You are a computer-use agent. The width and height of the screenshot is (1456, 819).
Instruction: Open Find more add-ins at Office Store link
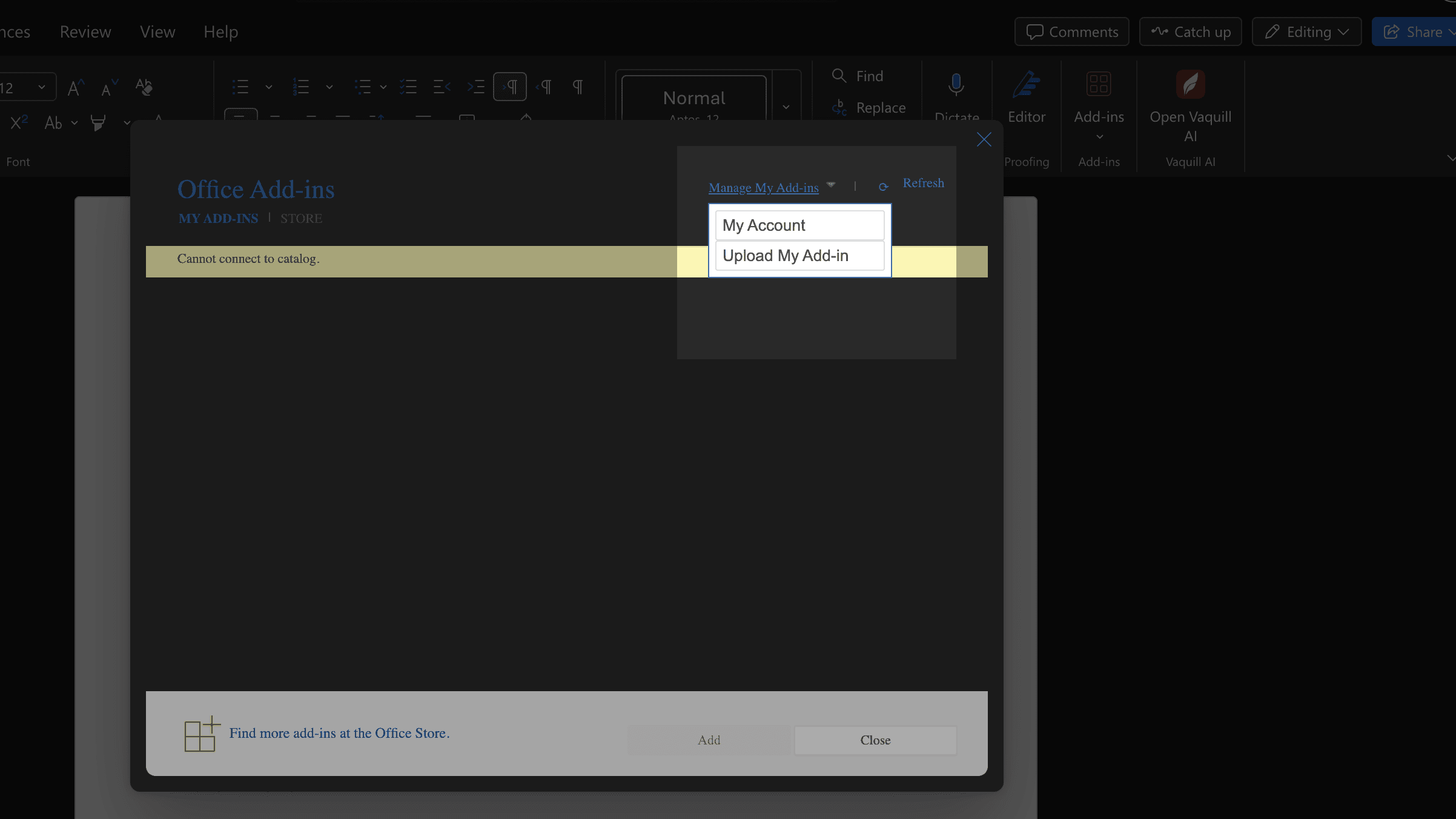[339, 733]
